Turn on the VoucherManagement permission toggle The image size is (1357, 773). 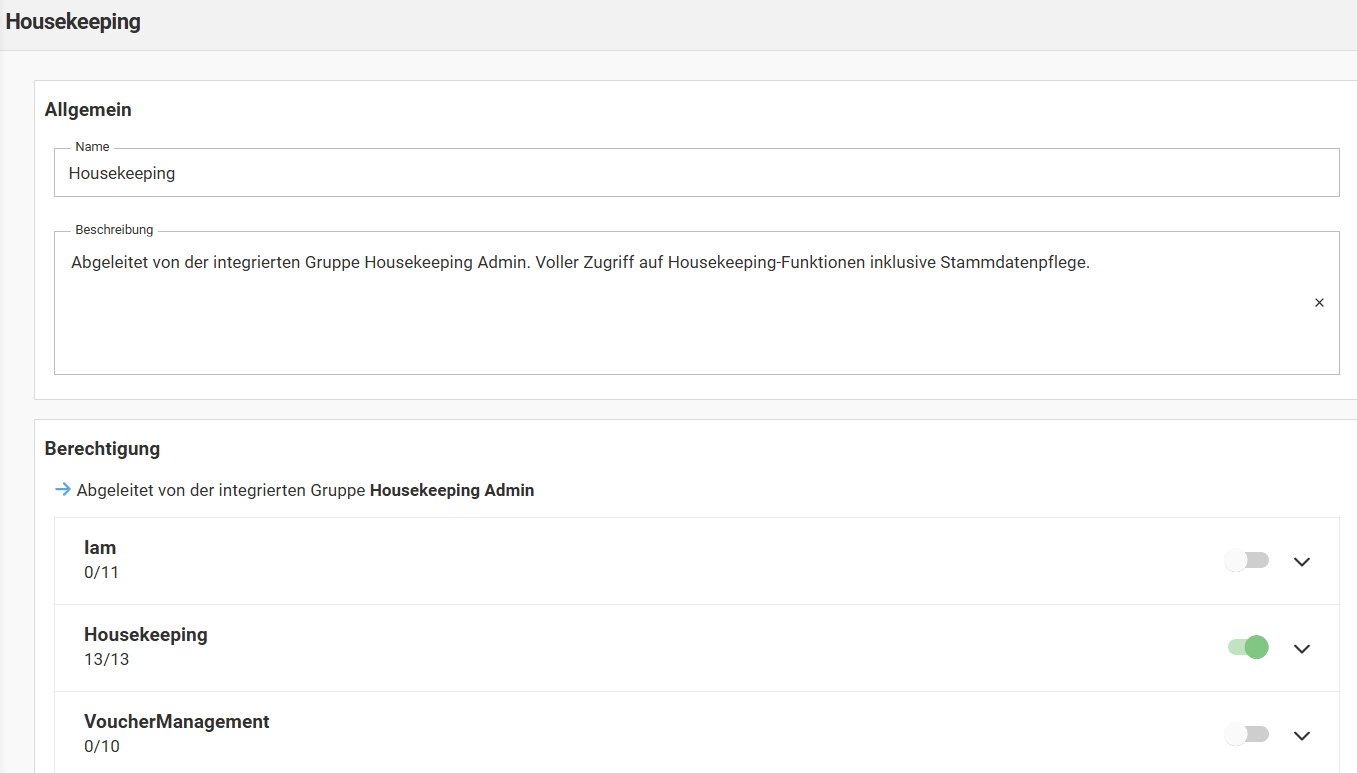click(x=1246, y=735)
